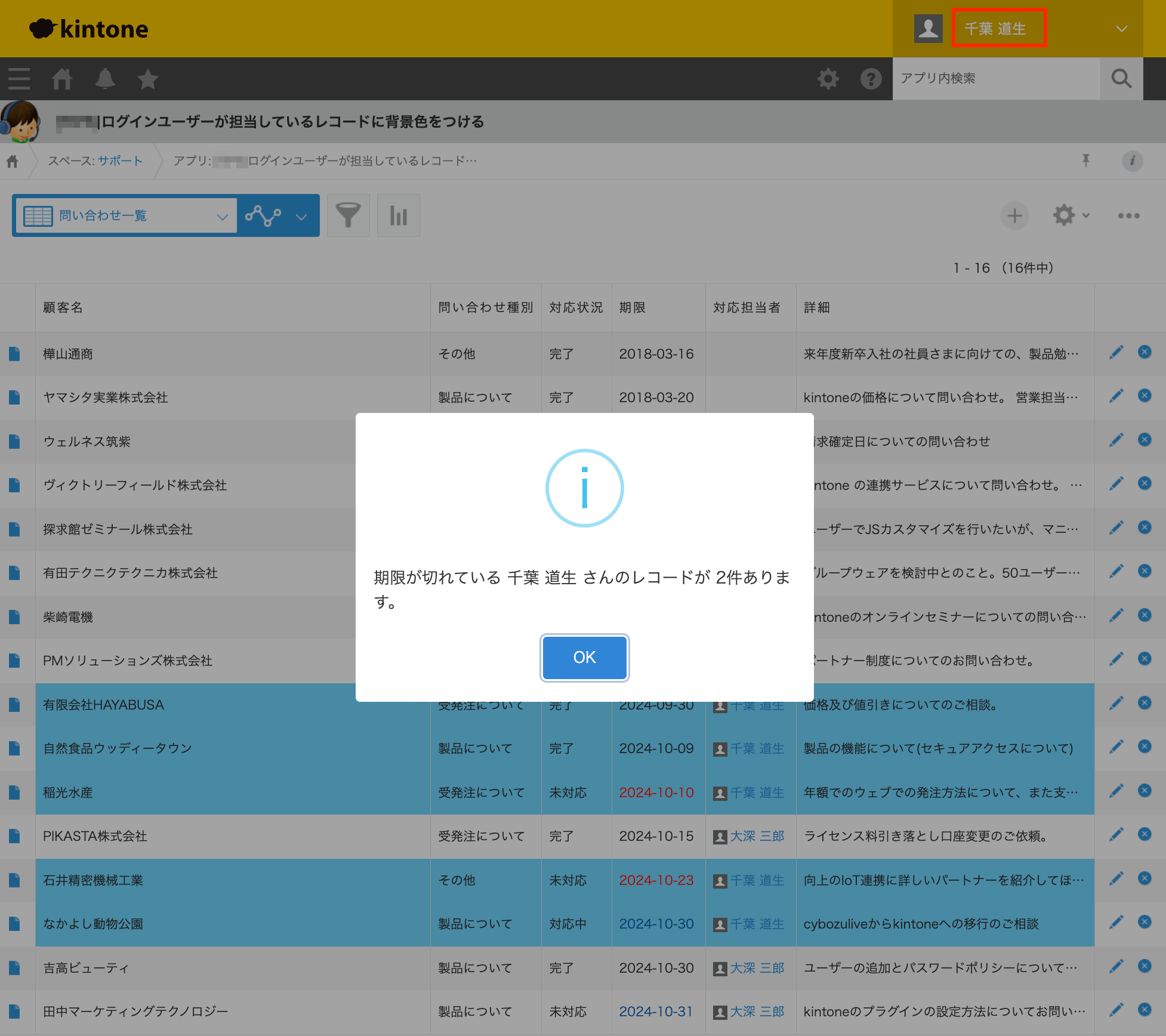This screenshot has height=1036, width=1166.
Task: Click the アプリ内検索 search field
Action: [996, 78]
